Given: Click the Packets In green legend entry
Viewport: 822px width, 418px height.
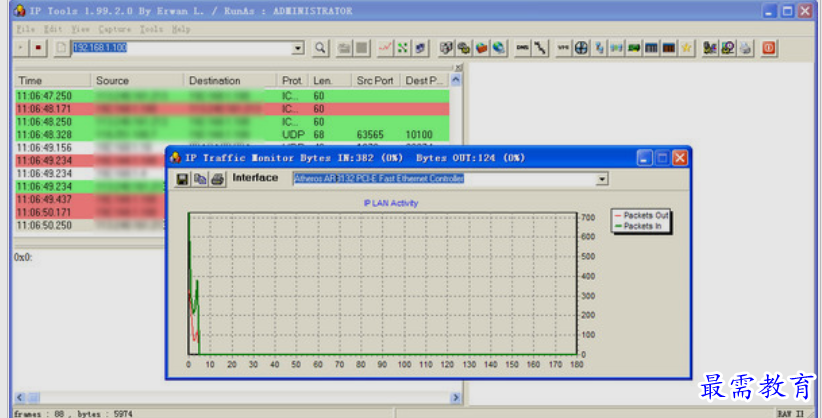Looking at the screenshot, I should [x=638, y=226].
